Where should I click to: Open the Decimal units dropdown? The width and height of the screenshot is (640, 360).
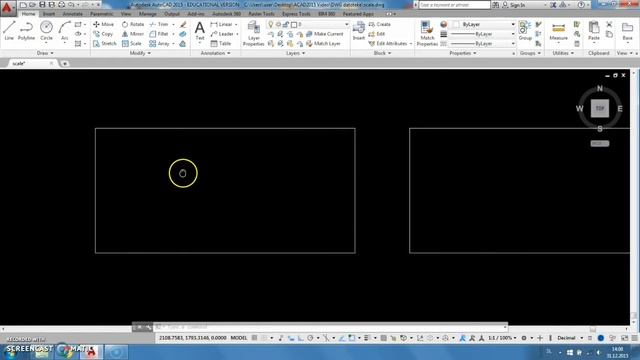click(570, 338)
